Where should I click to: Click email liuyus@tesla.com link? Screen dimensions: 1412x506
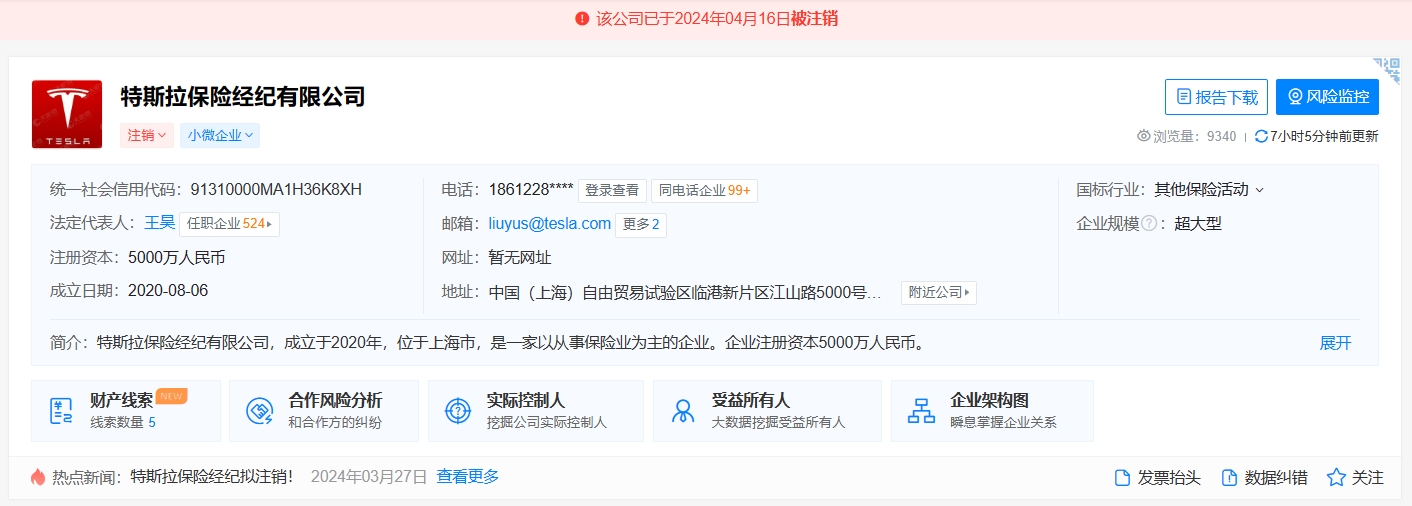[x=549, y=223]
